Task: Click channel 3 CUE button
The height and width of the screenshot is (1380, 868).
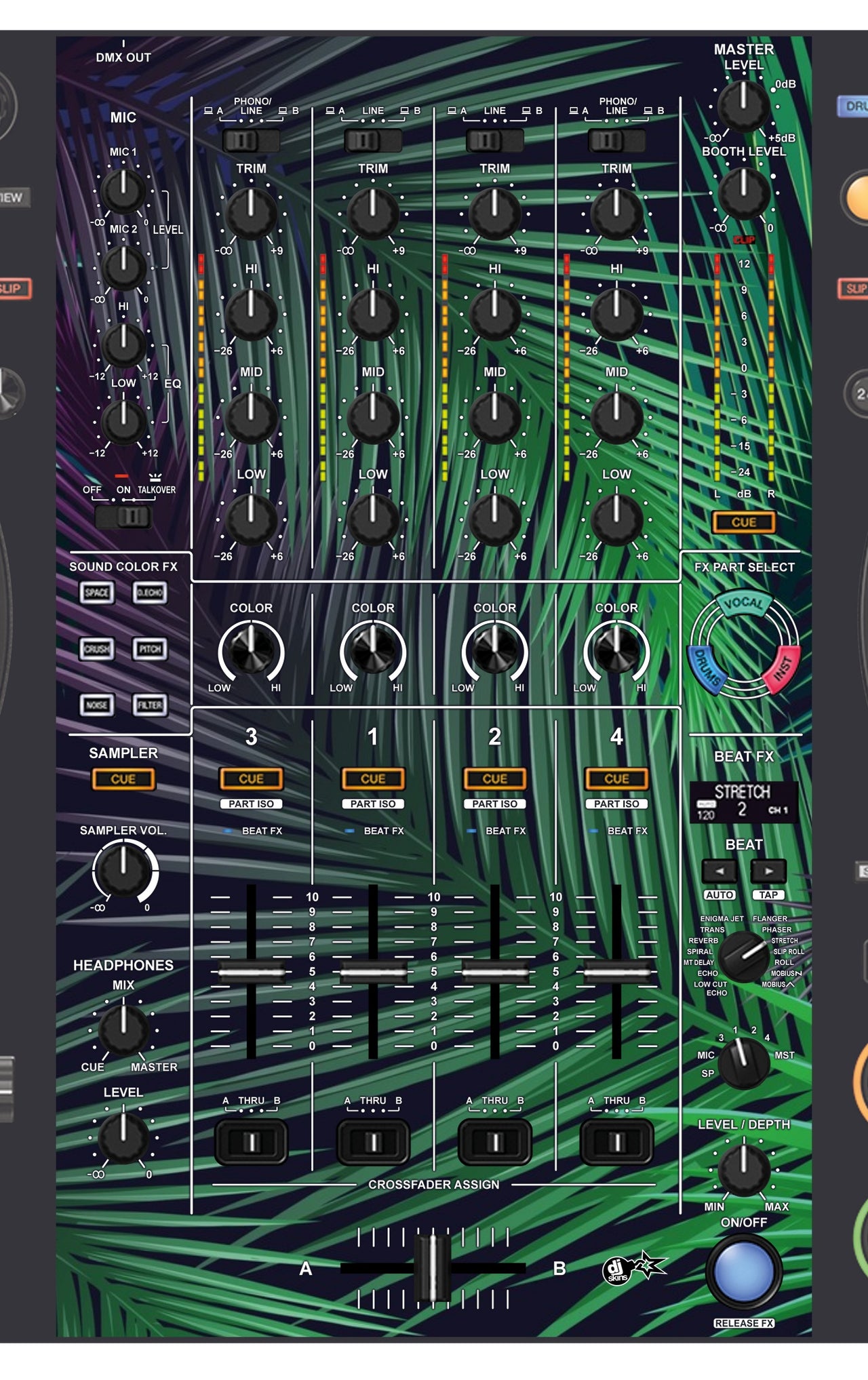Action: point(251,779)
